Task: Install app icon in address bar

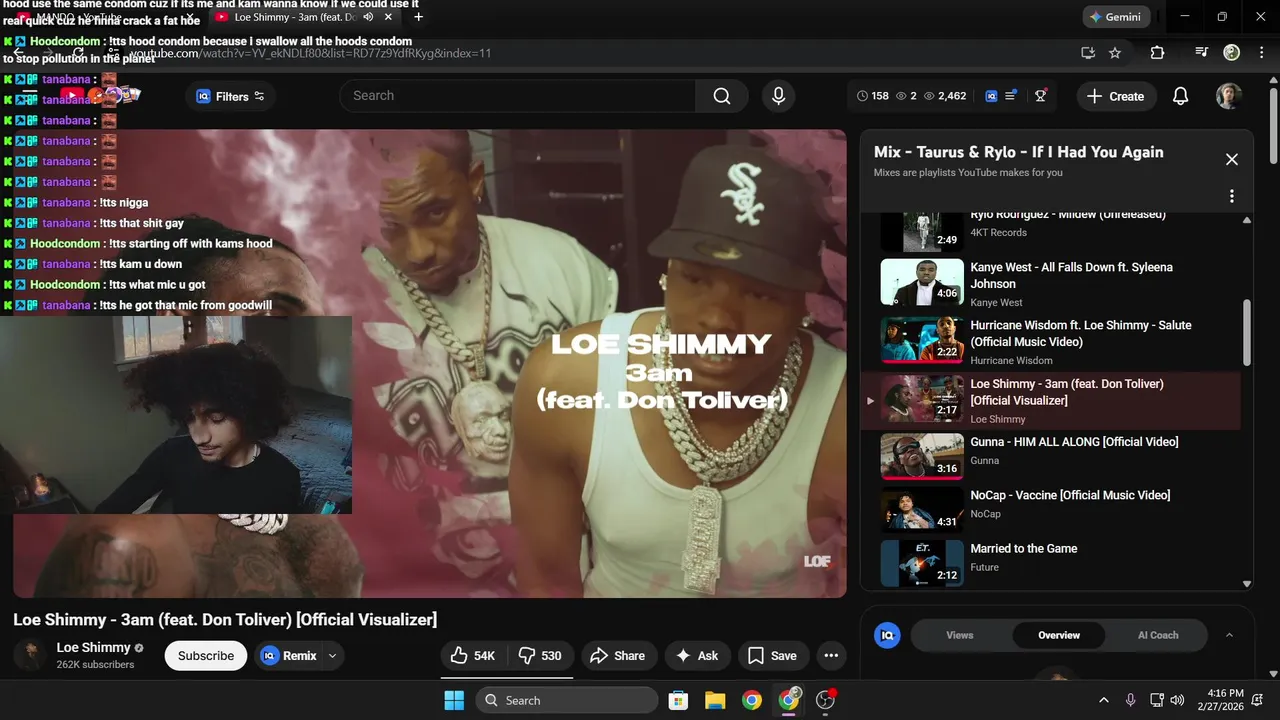Action: 1088,53
